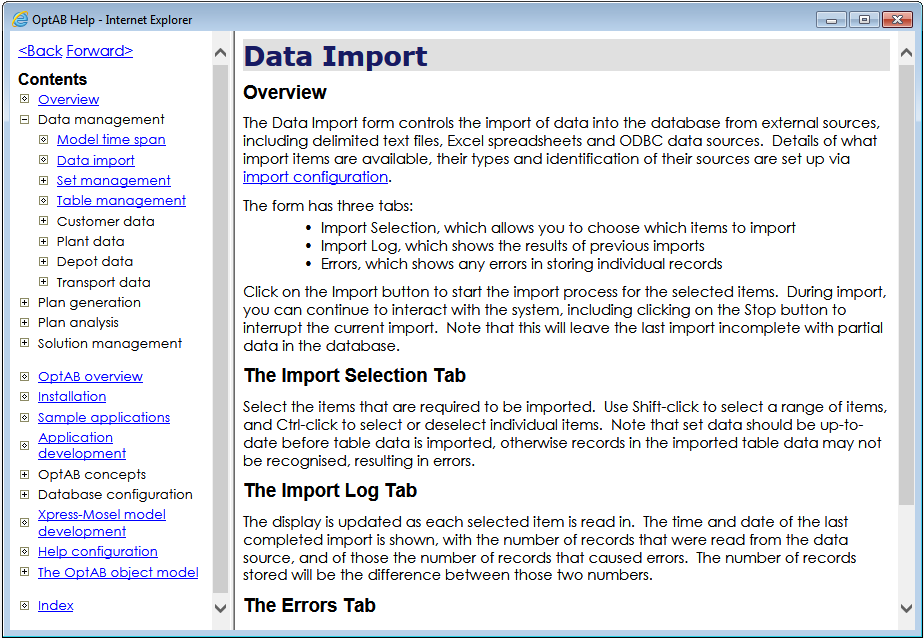Click the page icon beside Table management

coord(44,200)
